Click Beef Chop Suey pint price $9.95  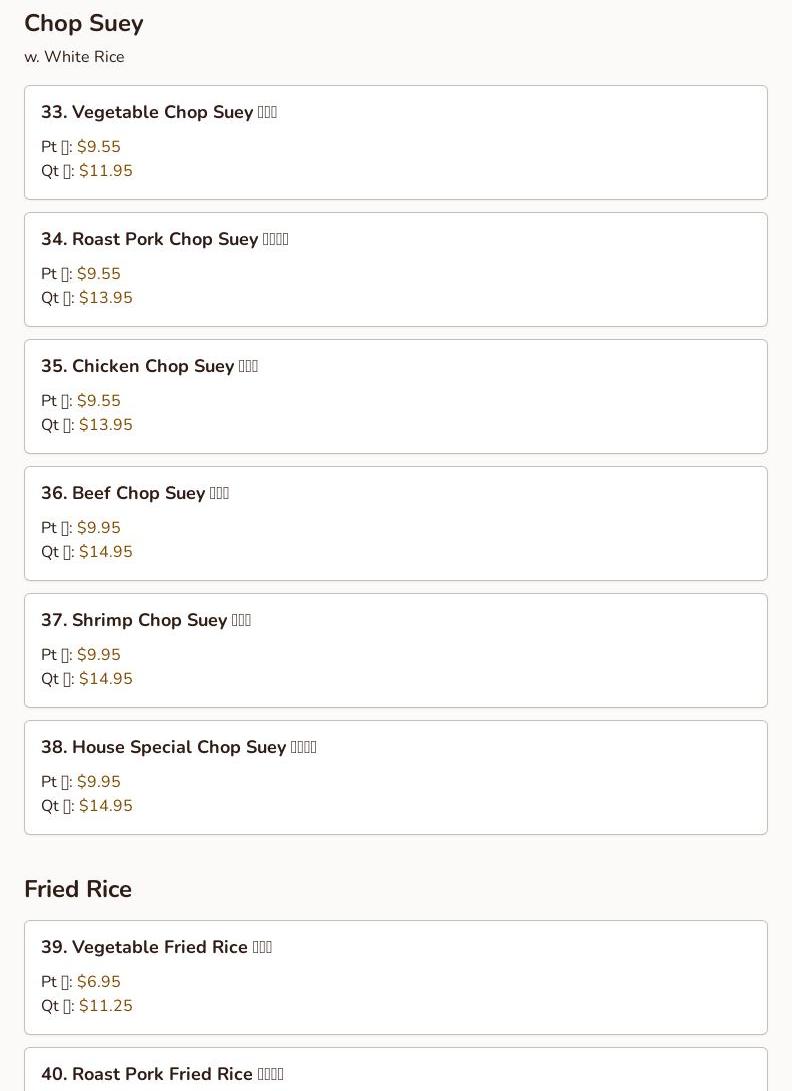tap(98, 528)
